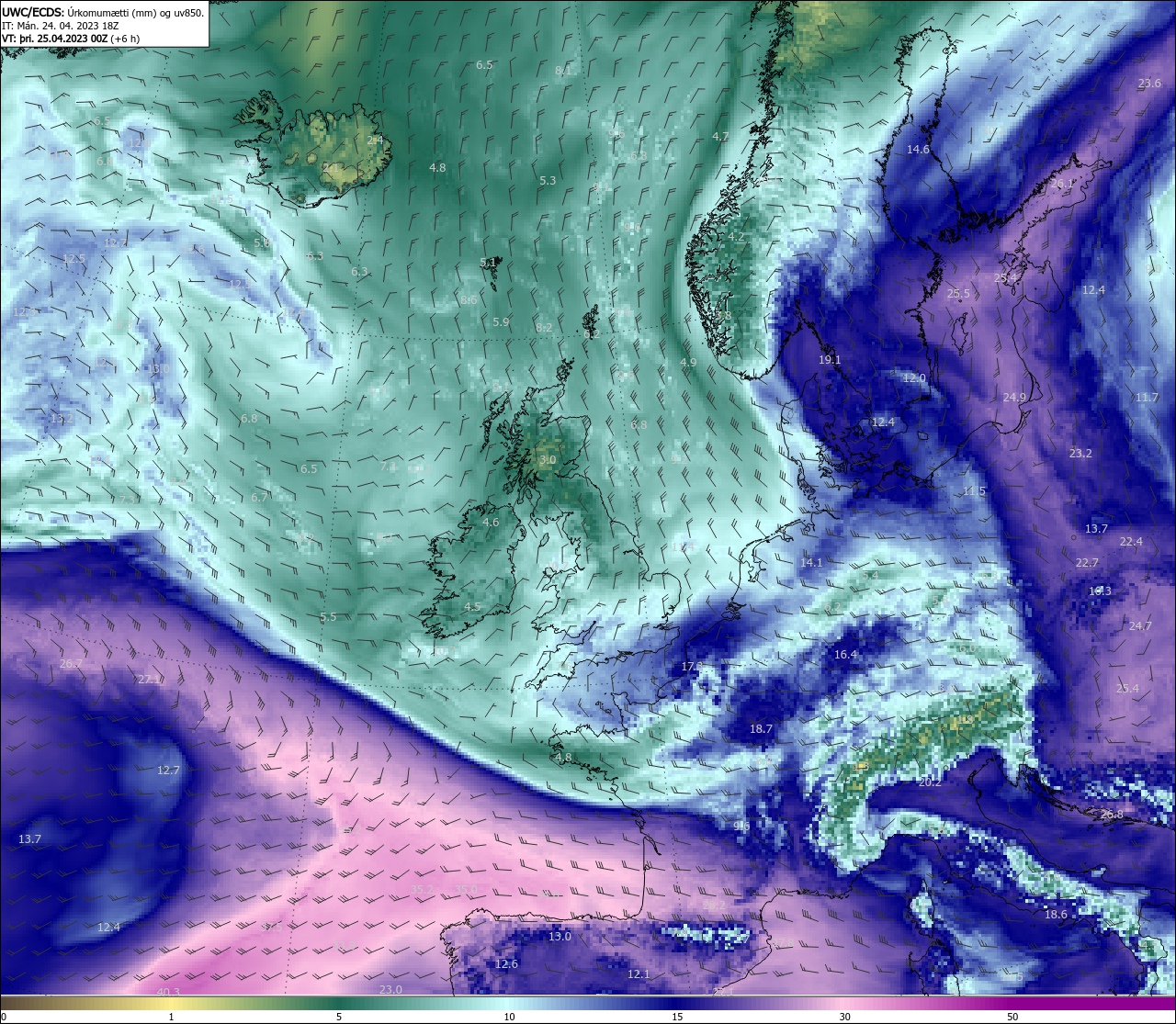
Task: Click the 18.7 value label
Action: coord(761,729)
